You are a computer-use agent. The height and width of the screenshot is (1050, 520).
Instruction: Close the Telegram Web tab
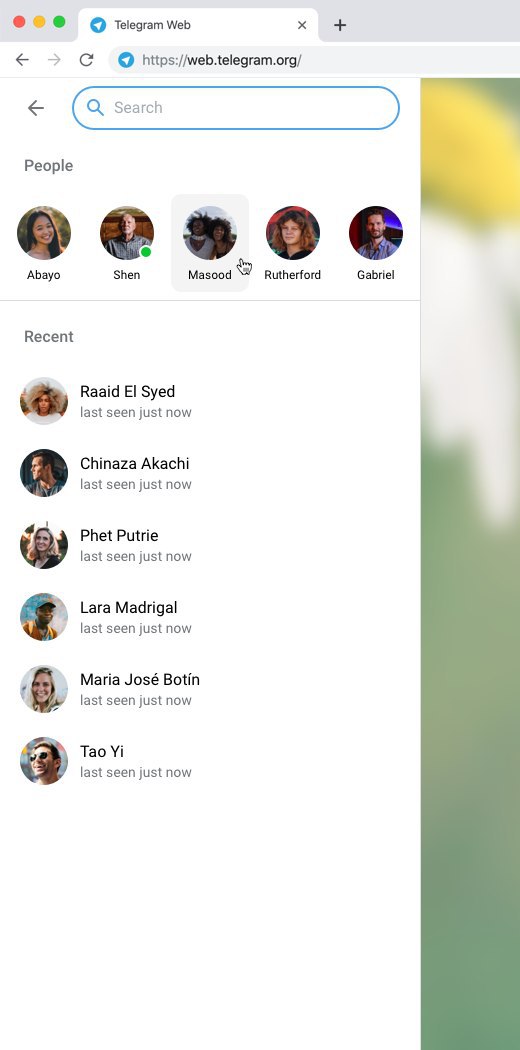(x=302, y=25)
